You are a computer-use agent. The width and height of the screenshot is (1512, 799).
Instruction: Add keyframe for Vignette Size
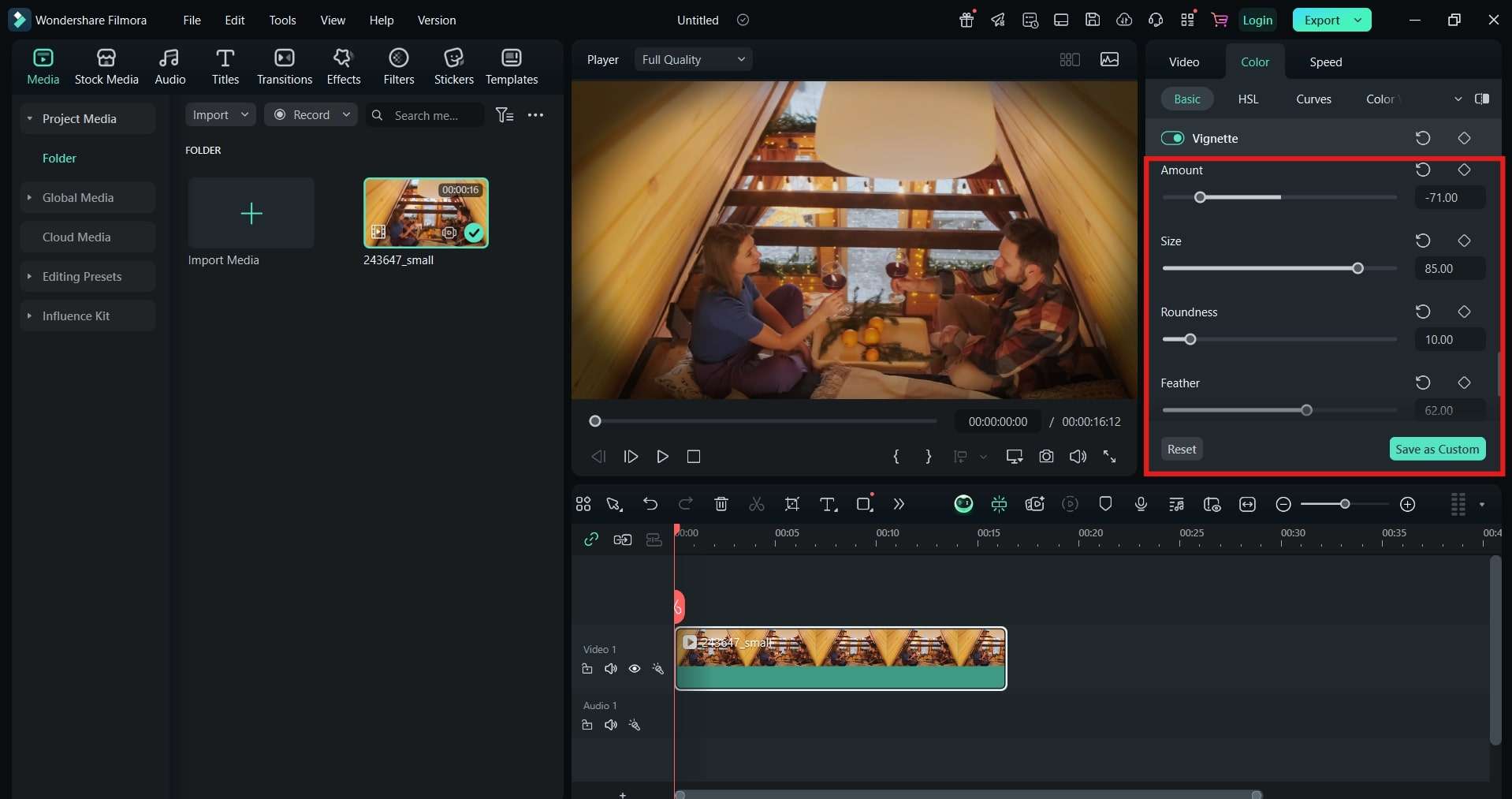(x=1464, y=241)
